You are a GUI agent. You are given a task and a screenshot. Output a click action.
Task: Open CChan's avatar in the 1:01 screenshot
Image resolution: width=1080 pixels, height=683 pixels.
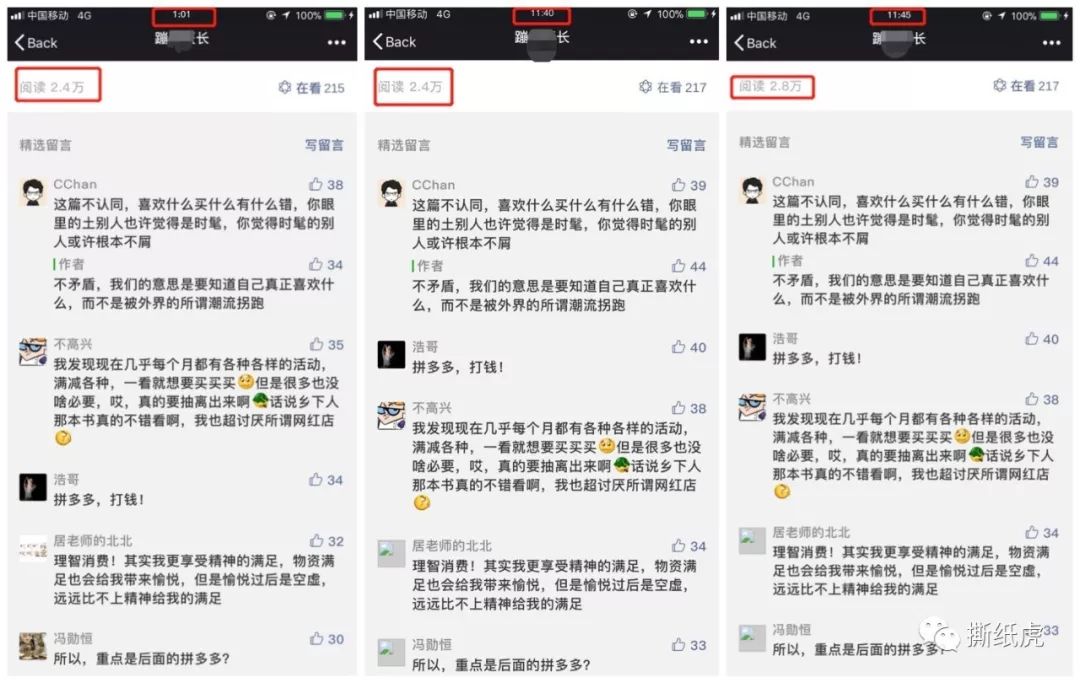[33, 192]
